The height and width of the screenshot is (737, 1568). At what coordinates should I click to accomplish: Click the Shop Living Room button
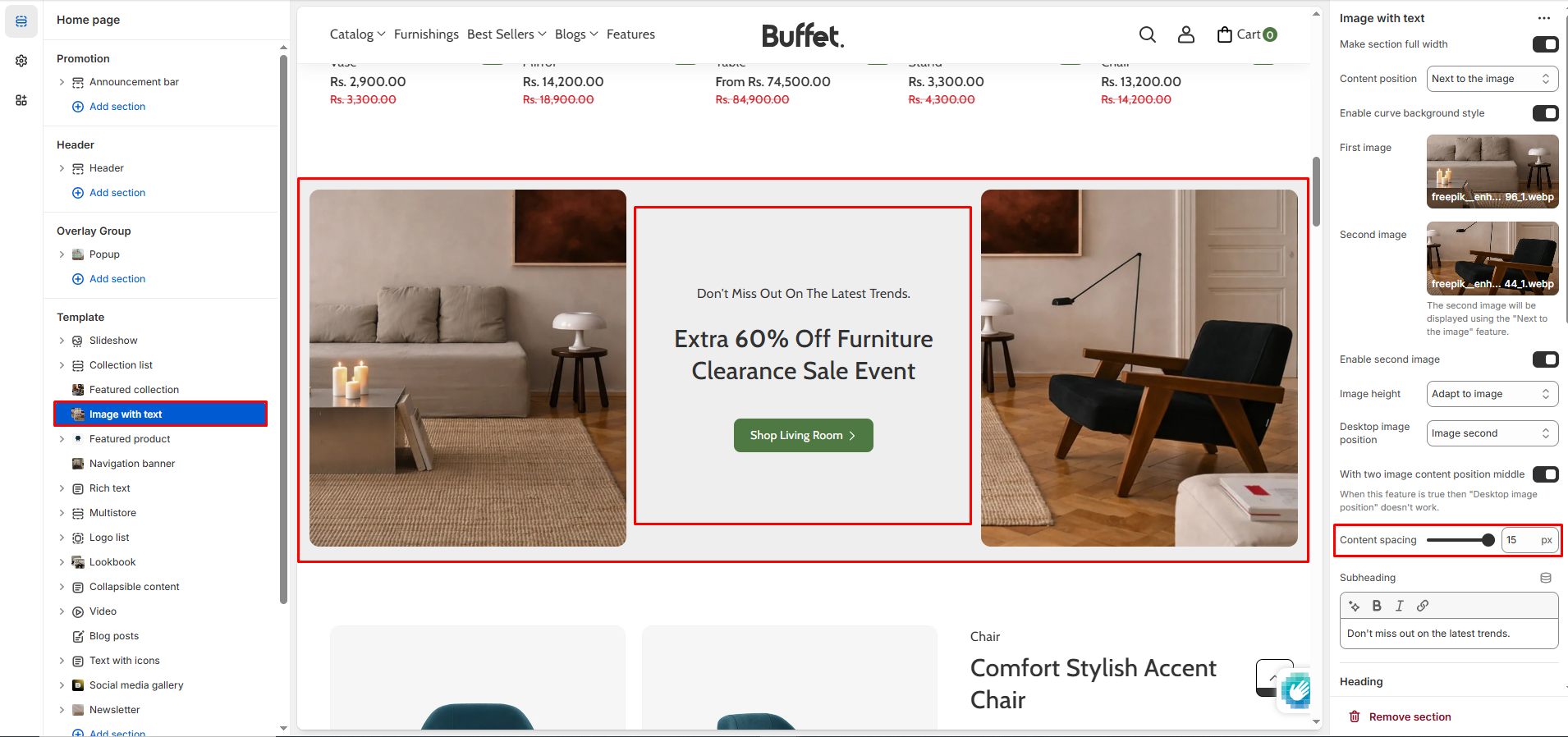pos(803,436)
